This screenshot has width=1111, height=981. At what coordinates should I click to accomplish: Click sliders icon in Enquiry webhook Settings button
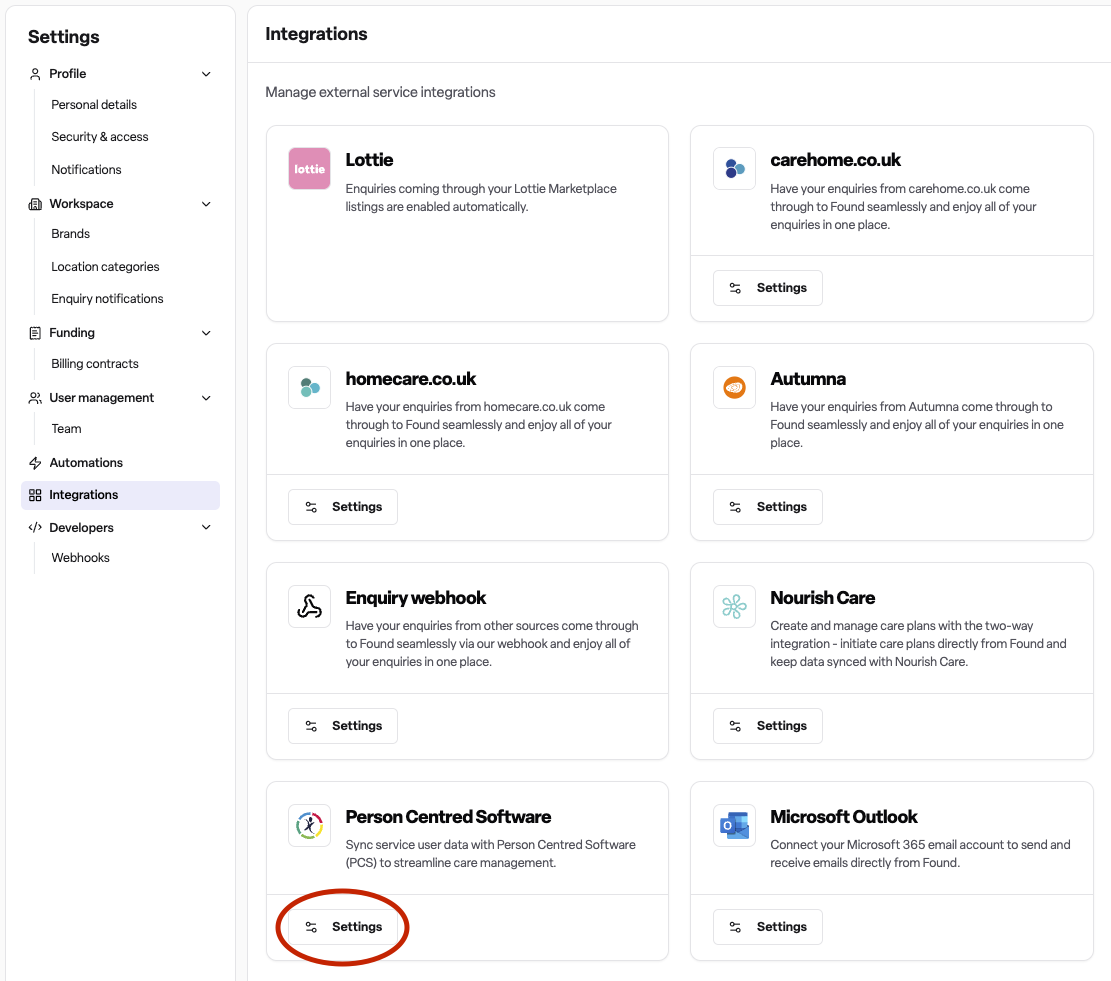pos(311,726)
